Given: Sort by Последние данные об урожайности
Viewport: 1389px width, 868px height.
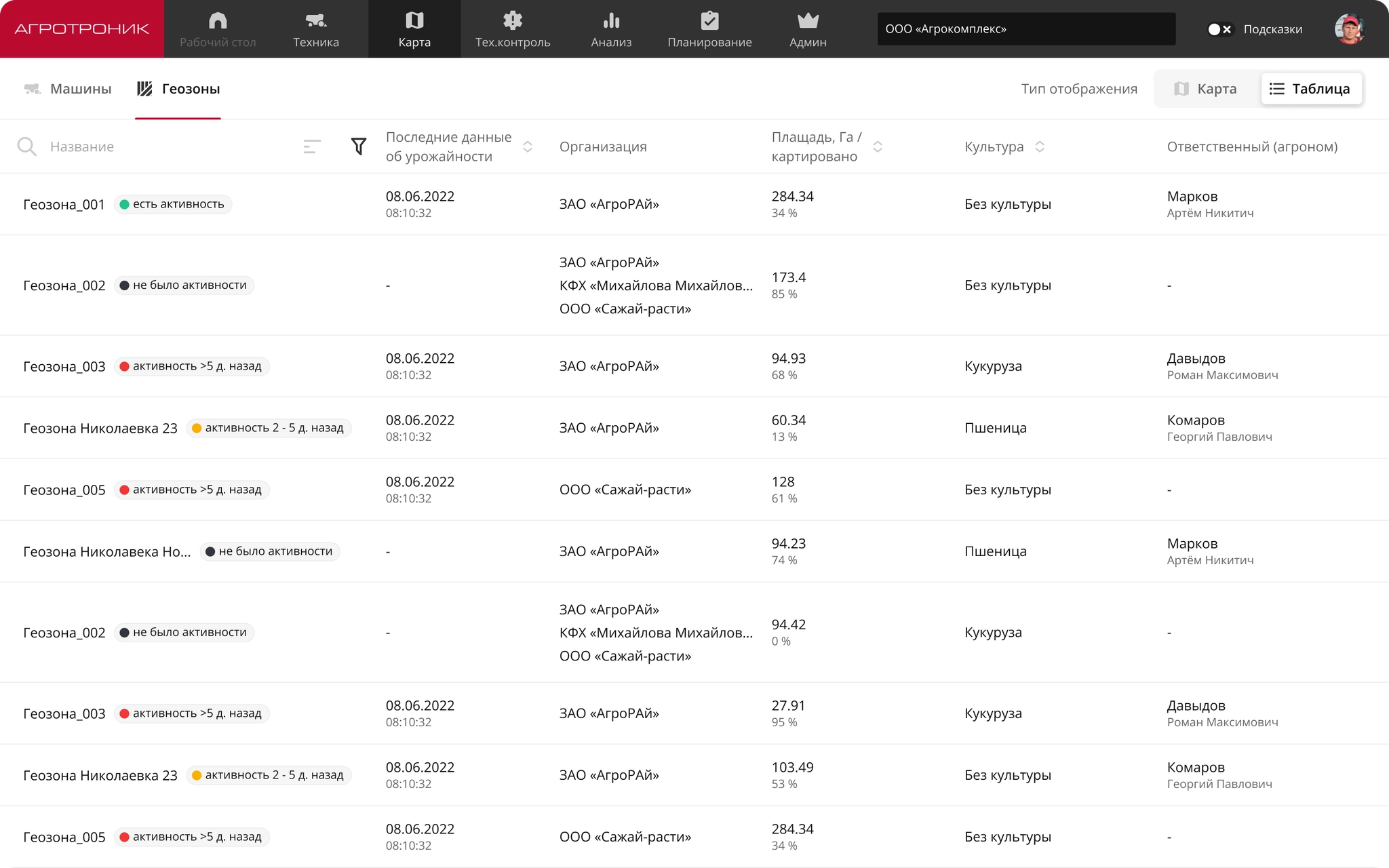Looking at the screenshot, I should point(528,146).
